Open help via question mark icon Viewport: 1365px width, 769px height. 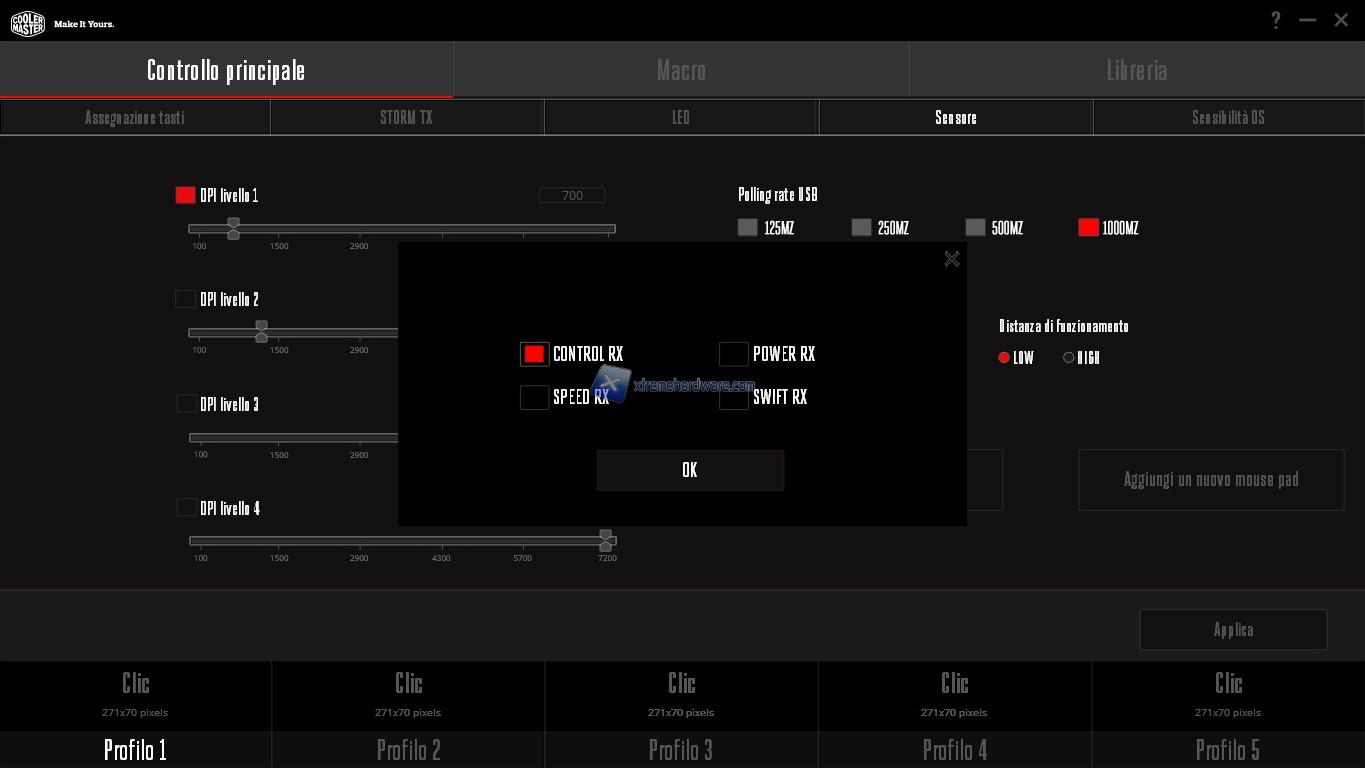(x=1275, y=20)
